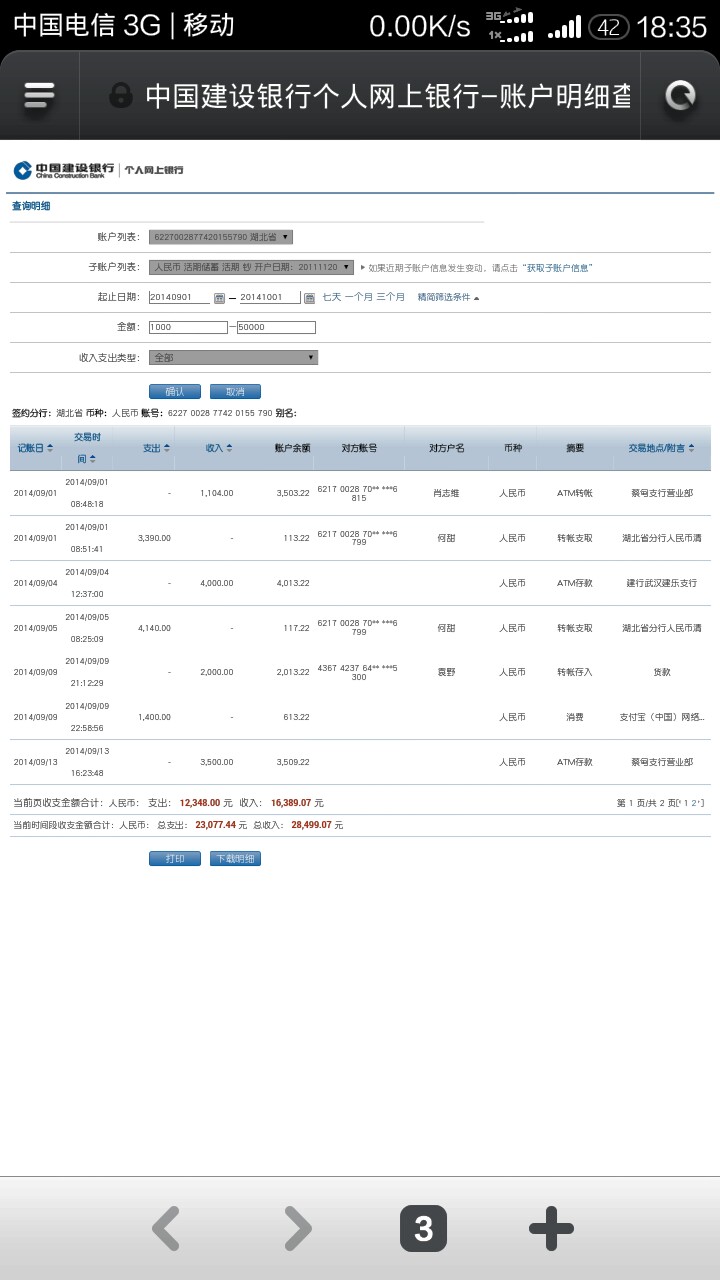
Task: Sort by 记账日 column header
Action: point(36,448)
